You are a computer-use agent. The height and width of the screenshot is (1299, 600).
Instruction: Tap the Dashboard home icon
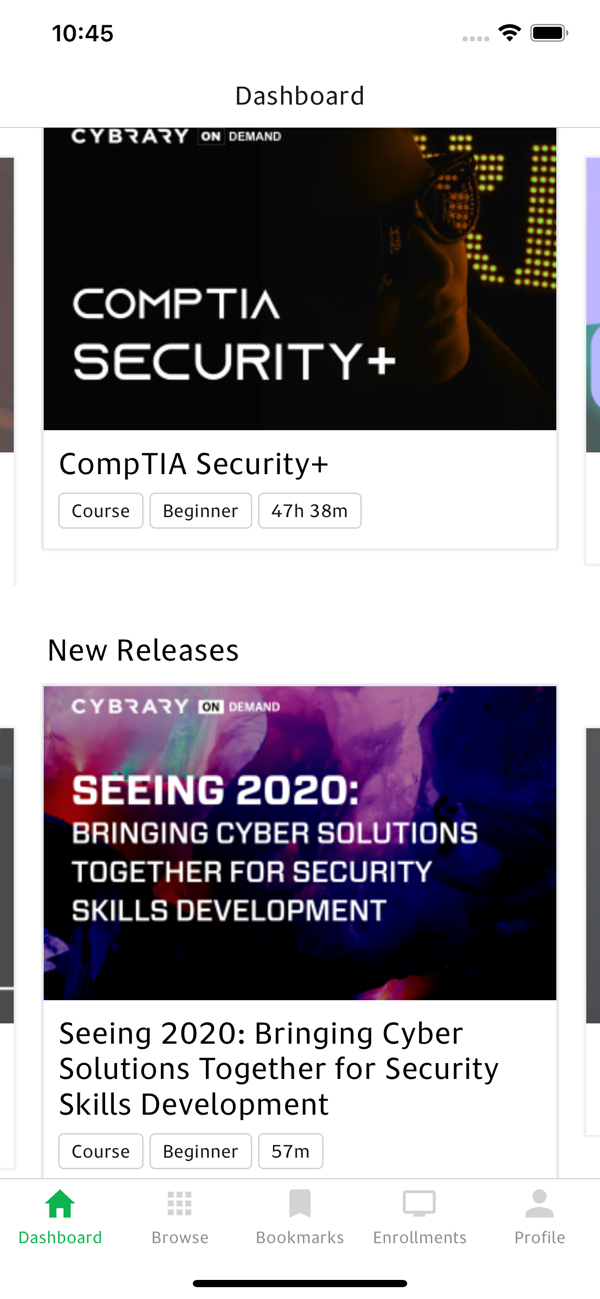point(60,1203)
